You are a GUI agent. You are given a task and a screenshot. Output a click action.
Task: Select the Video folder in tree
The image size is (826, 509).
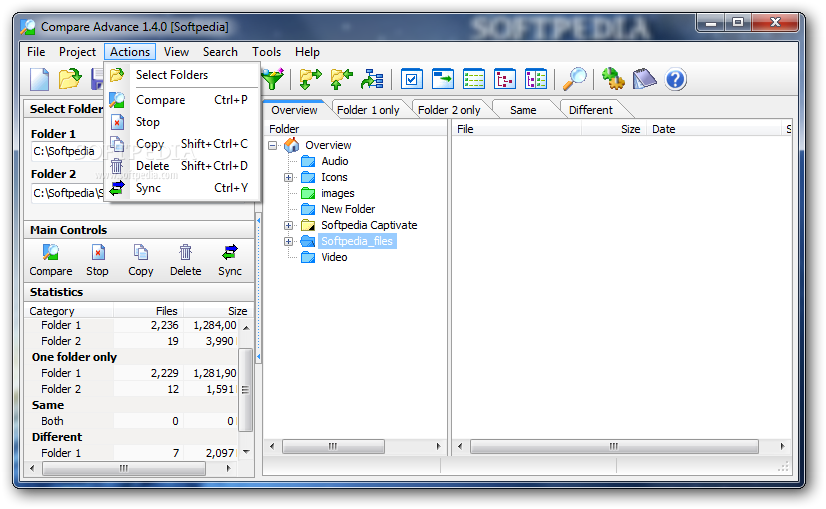335,257
